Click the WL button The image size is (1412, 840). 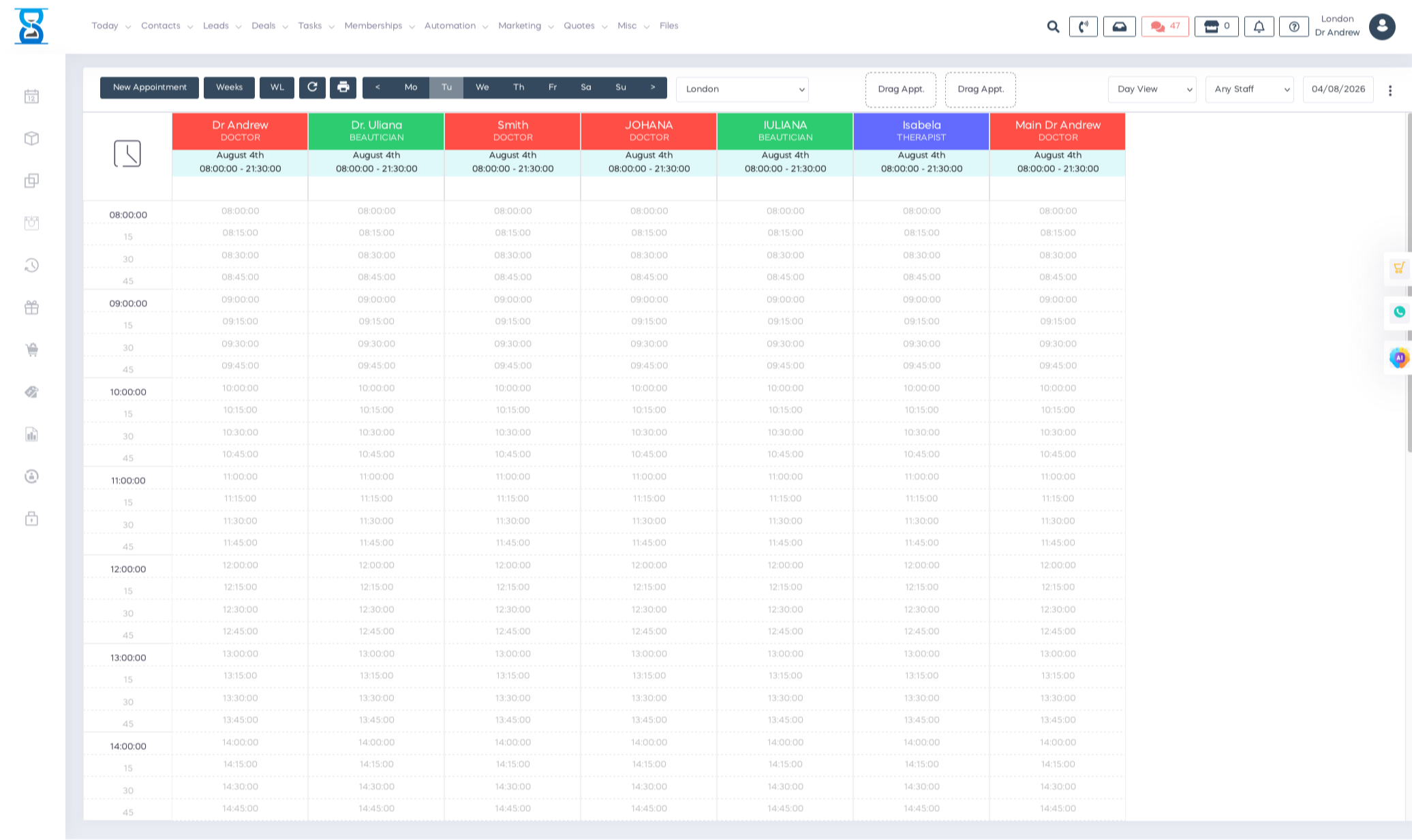pyautogui.click(x=277, y=87)
